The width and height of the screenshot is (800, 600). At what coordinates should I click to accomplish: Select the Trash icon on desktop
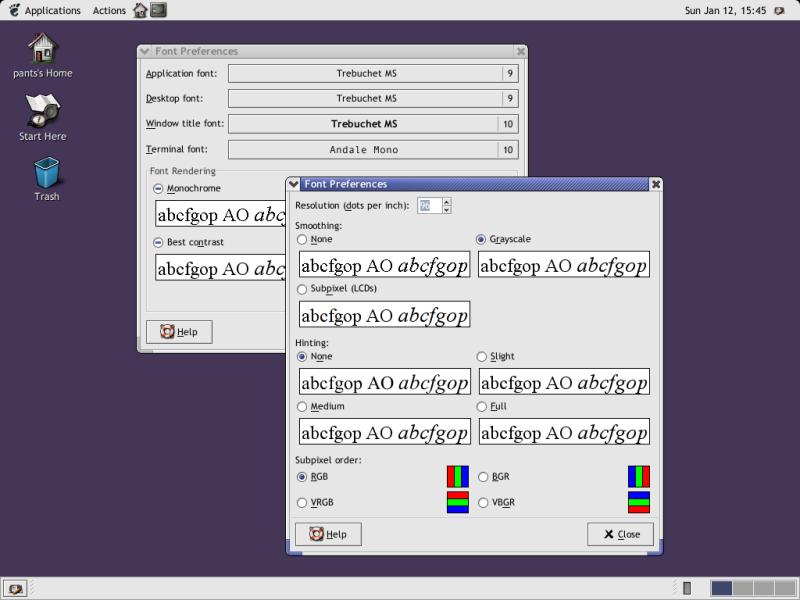point(46,173)
